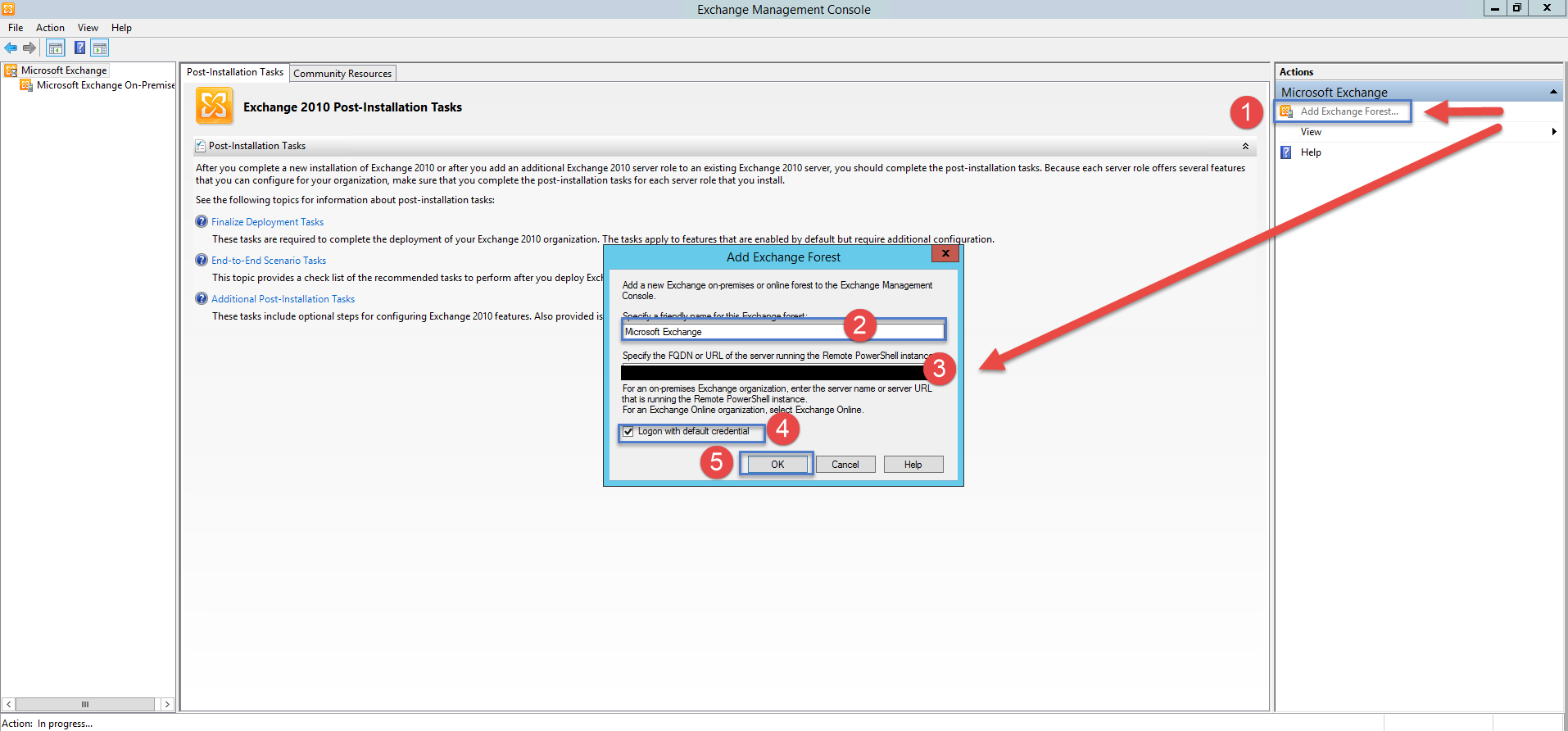Click the Forward arrow toolbar icon
The image size is (1568, 731).
coord(29,48)
